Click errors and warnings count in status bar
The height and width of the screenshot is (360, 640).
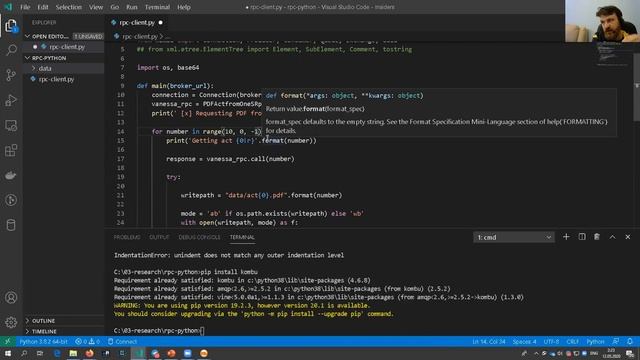tap(87, 341)
